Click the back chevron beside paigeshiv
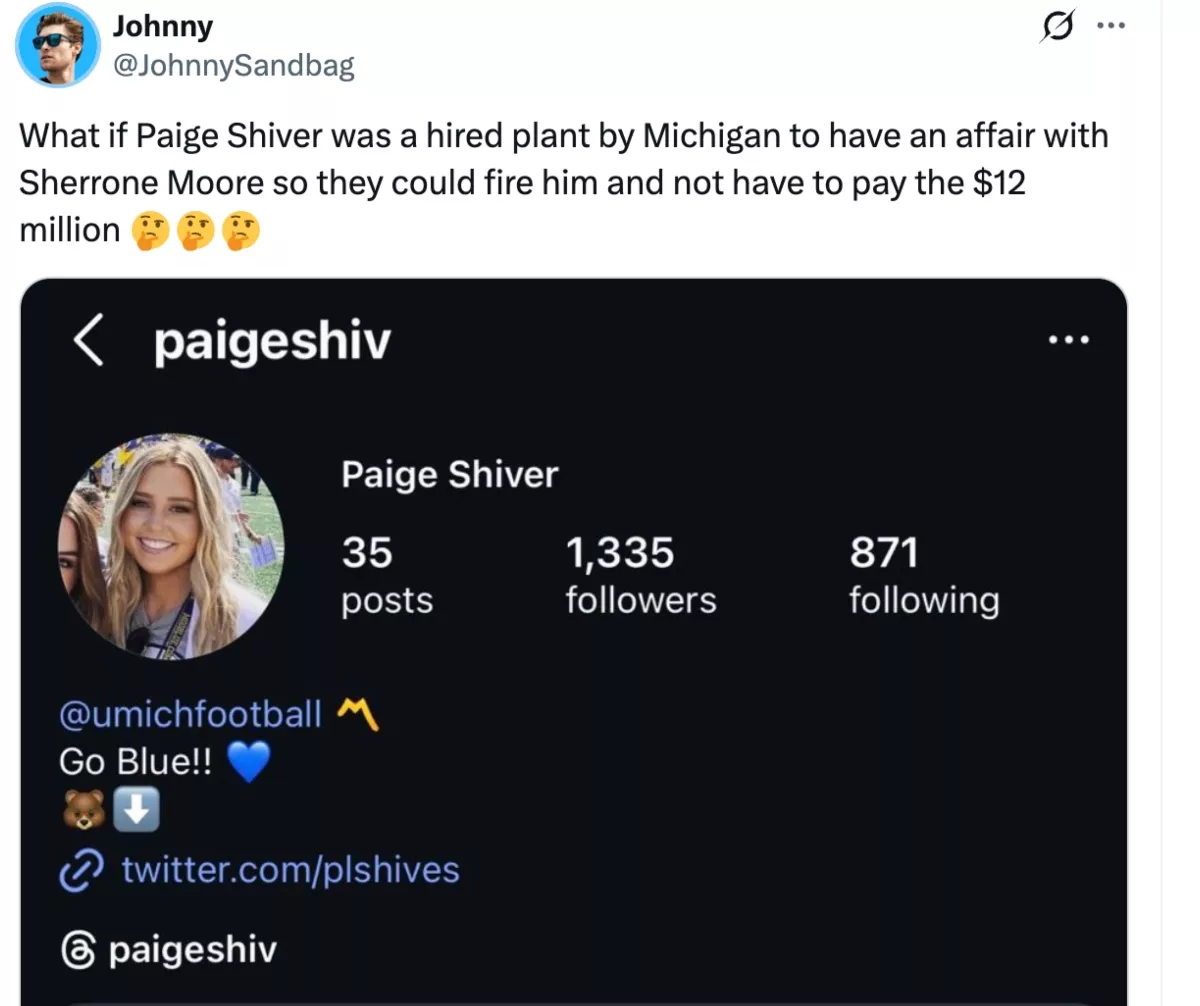The width and height of the screenshot is (1200, 1006). (x=90, y=341)
